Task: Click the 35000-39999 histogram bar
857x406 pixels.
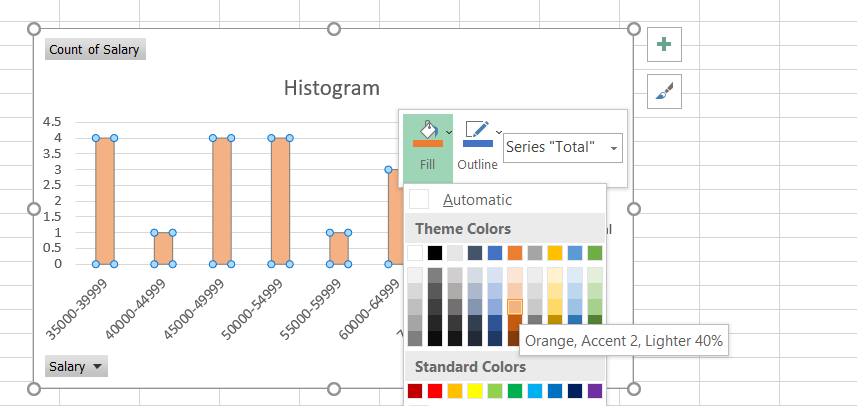Action: [x=105, y=201]
